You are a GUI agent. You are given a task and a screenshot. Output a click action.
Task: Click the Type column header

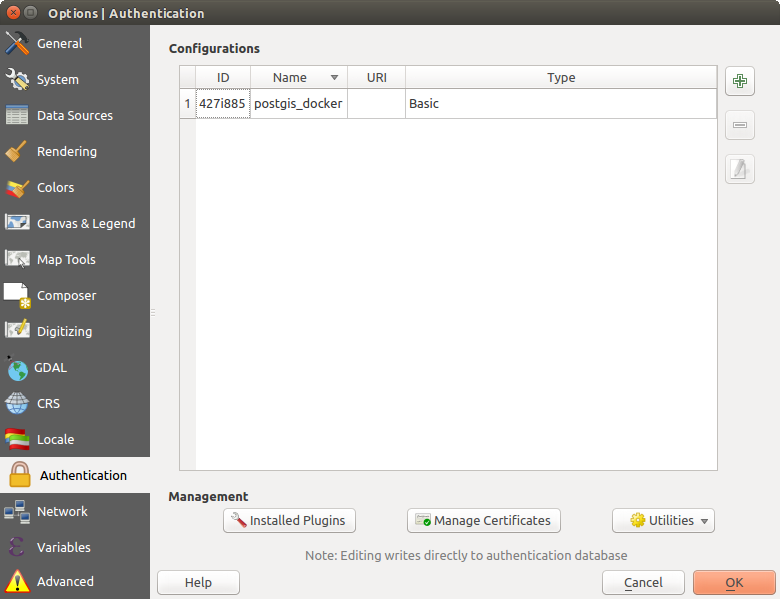click(561, 78)
